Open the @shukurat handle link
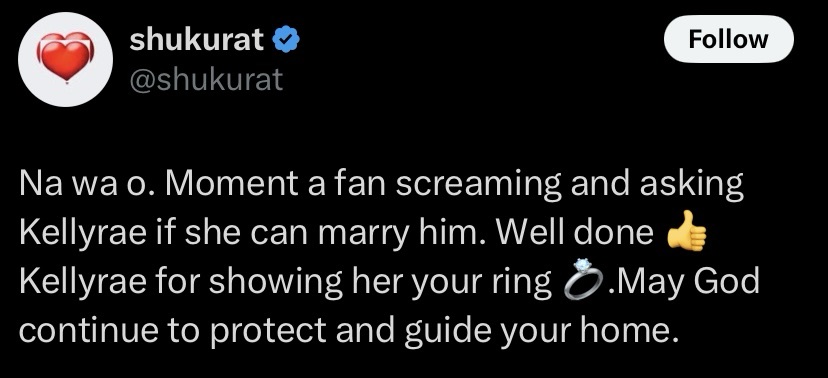This screenshot has width=828, height=378. click(x=206, y=80)
